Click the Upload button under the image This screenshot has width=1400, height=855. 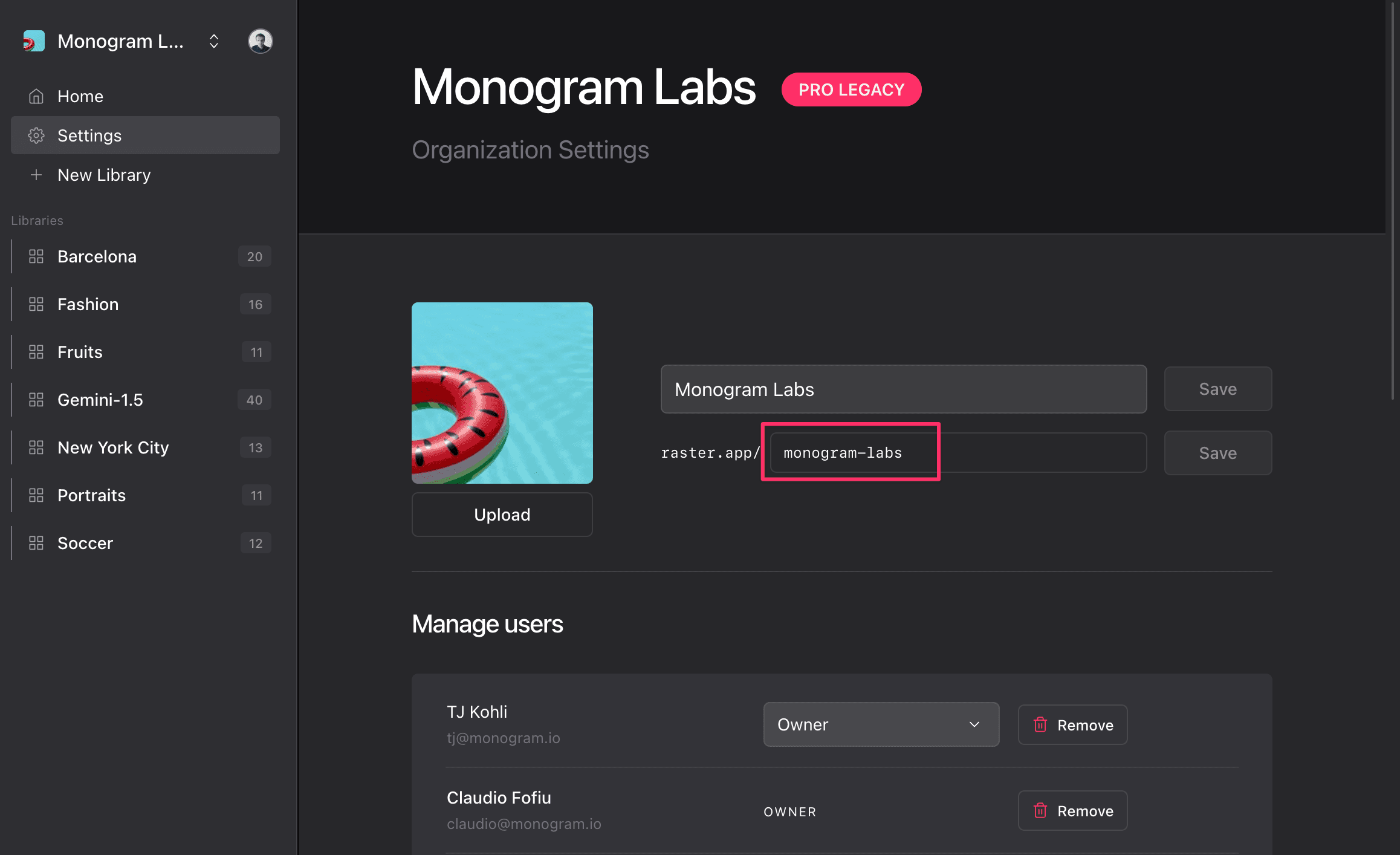(502, 515)
